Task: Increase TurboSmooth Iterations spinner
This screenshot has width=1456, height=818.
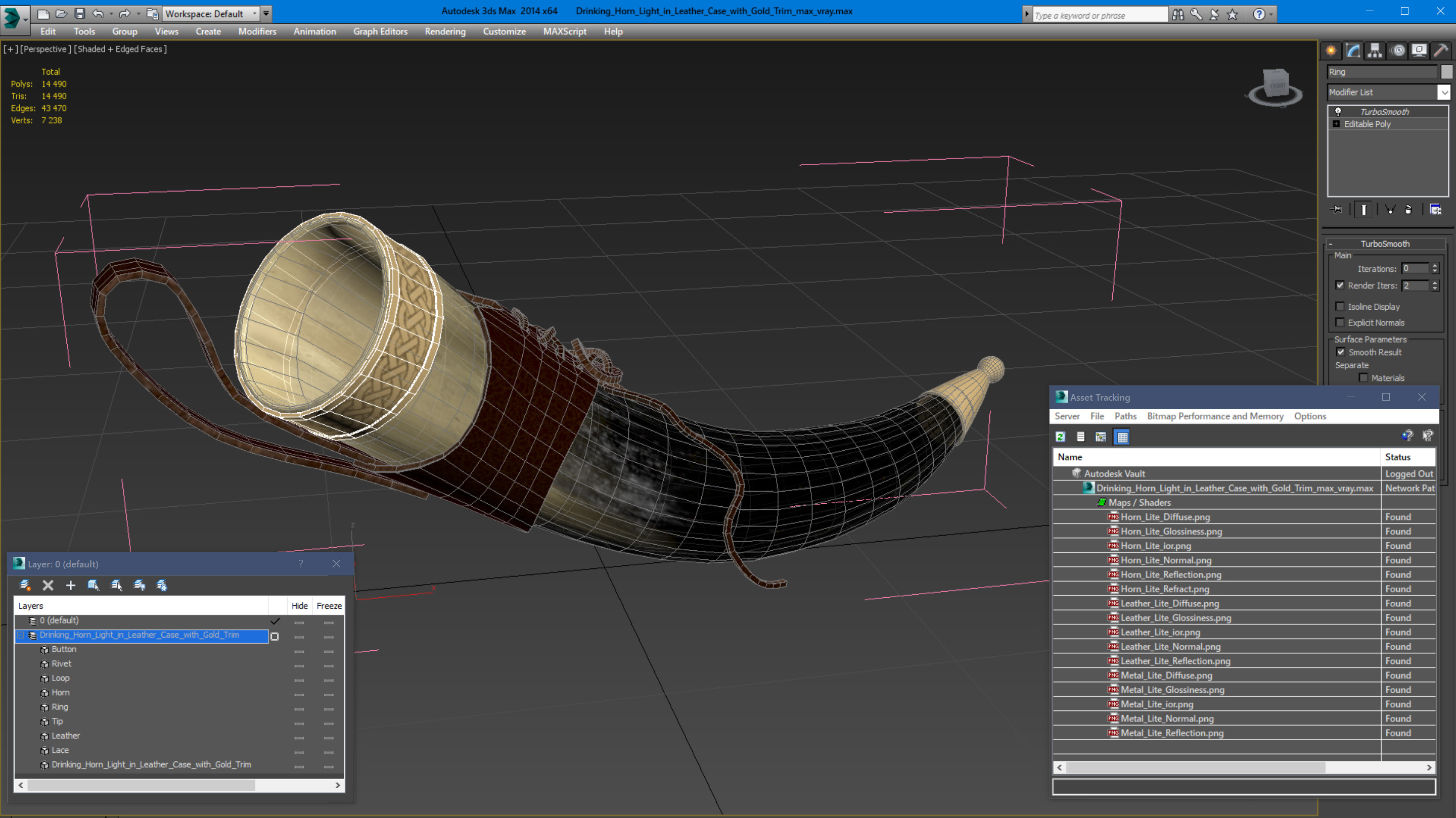Action: pyautogui.click(x=1435, y=266)
